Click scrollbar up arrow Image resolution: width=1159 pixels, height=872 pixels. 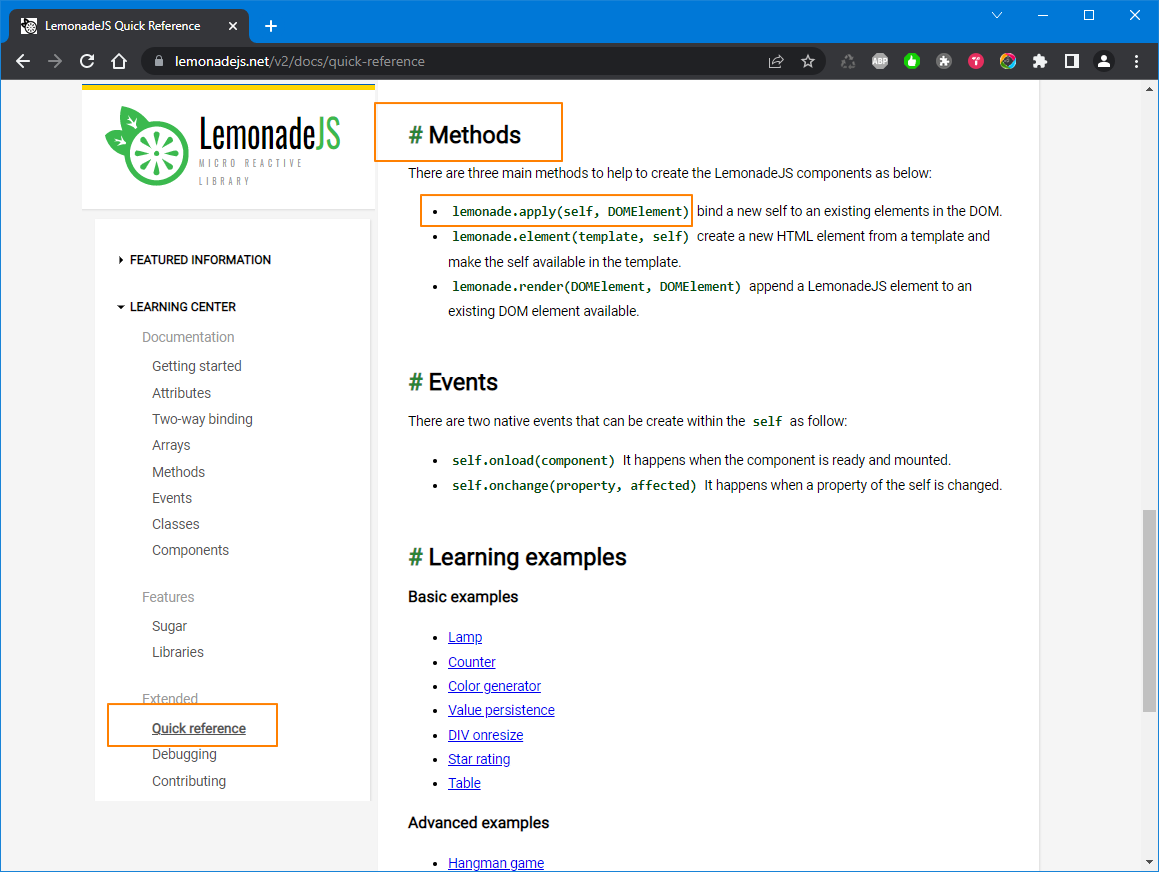pos(1149,89)
